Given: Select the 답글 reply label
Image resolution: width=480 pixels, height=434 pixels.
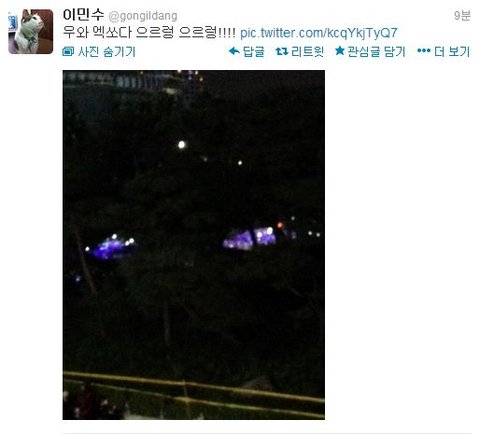Looking at the screenshot, I should point(253,52).
